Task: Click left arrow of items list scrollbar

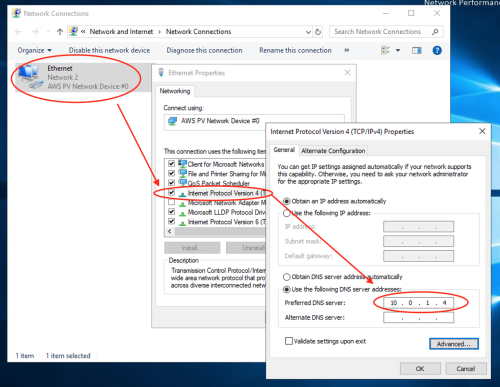Action: coord(170,231)
